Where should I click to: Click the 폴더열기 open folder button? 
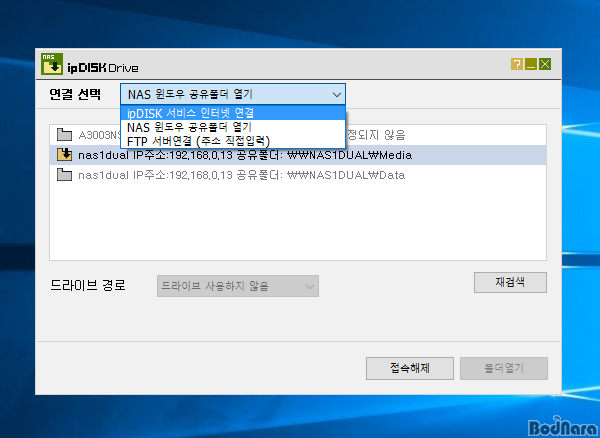tap(504, 368)
